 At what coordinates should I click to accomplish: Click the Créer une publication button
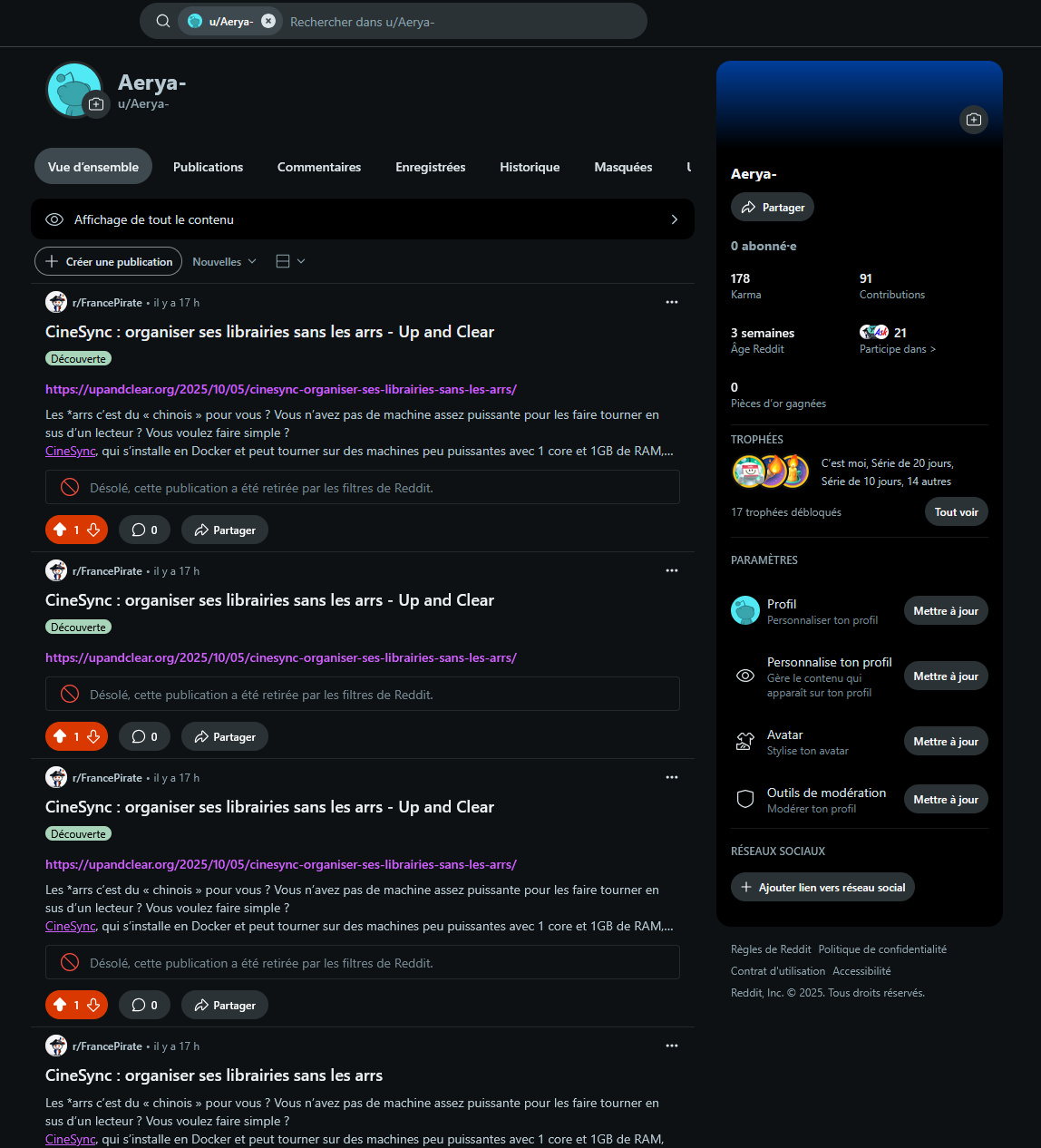109,261
